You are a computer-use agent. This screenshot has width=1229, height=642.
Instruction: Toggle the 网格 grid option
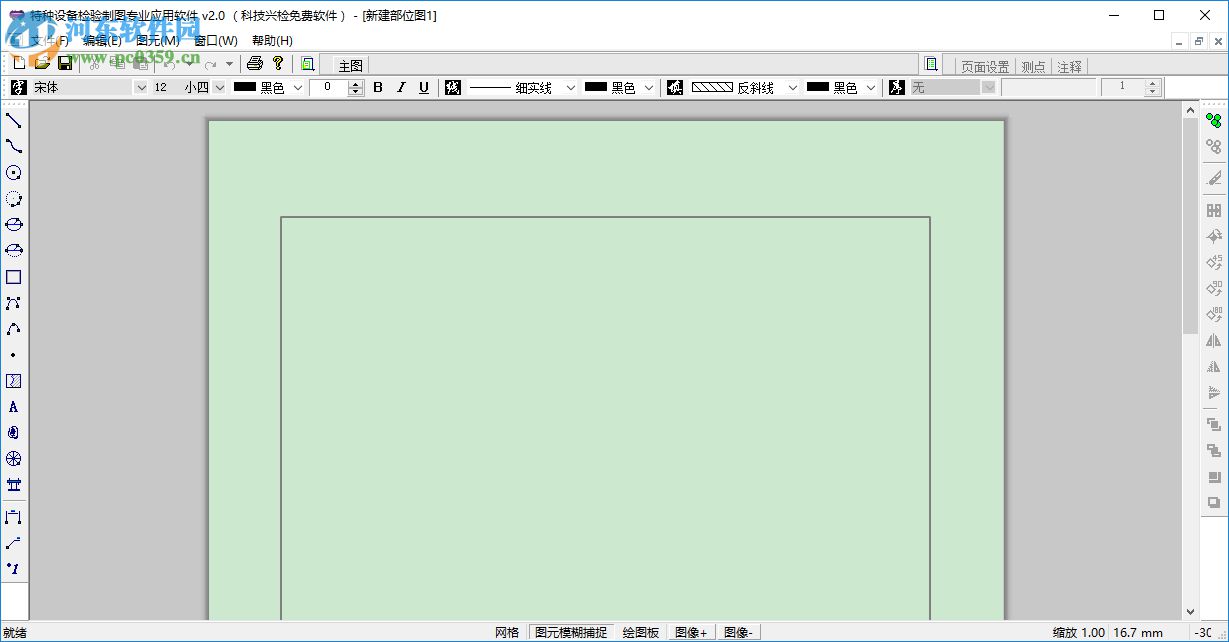[507, 632]
